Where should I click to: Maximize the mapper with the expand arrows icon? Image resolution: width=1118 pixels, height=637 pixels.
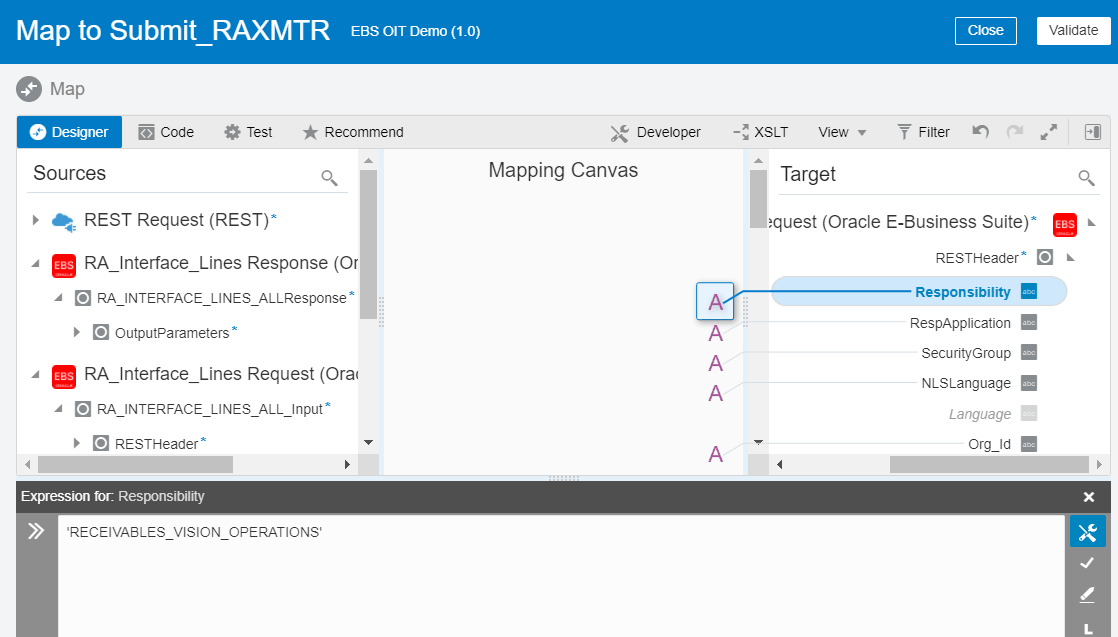tap(1049, 131)
